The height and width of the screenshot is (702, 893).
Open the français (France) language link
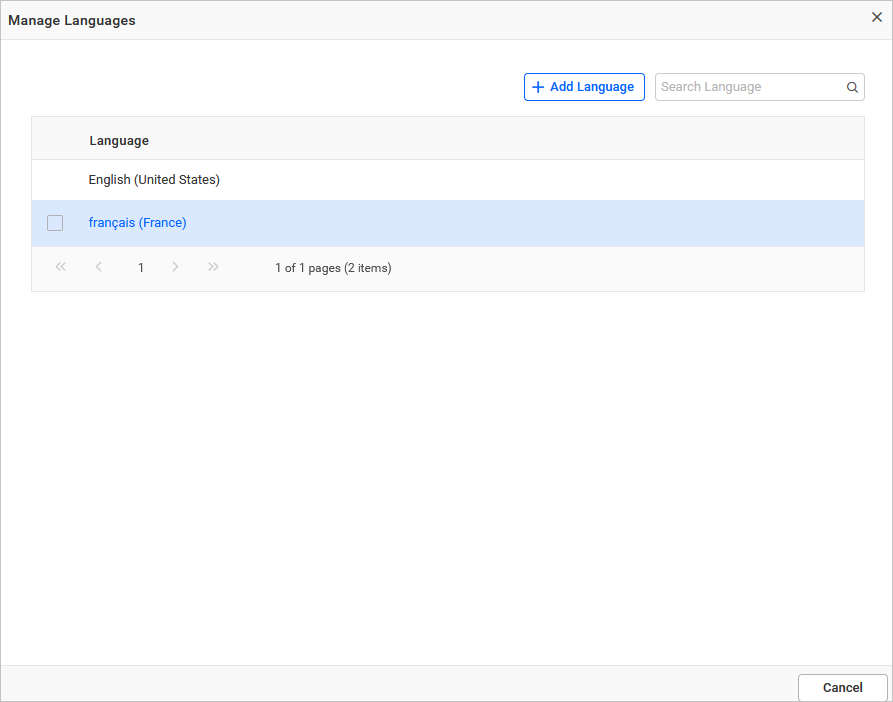coord(137,222)
